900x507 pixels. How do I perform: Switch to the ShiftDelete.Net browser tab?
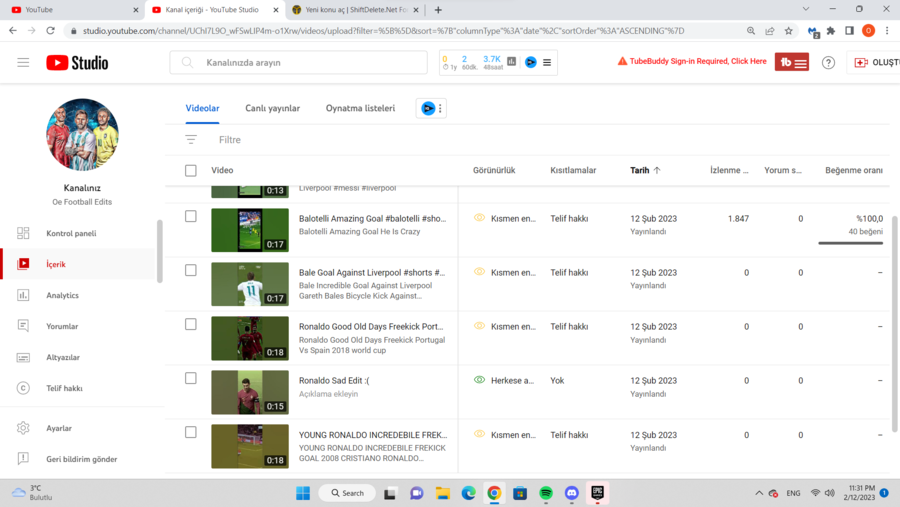(x=356, y=10)
